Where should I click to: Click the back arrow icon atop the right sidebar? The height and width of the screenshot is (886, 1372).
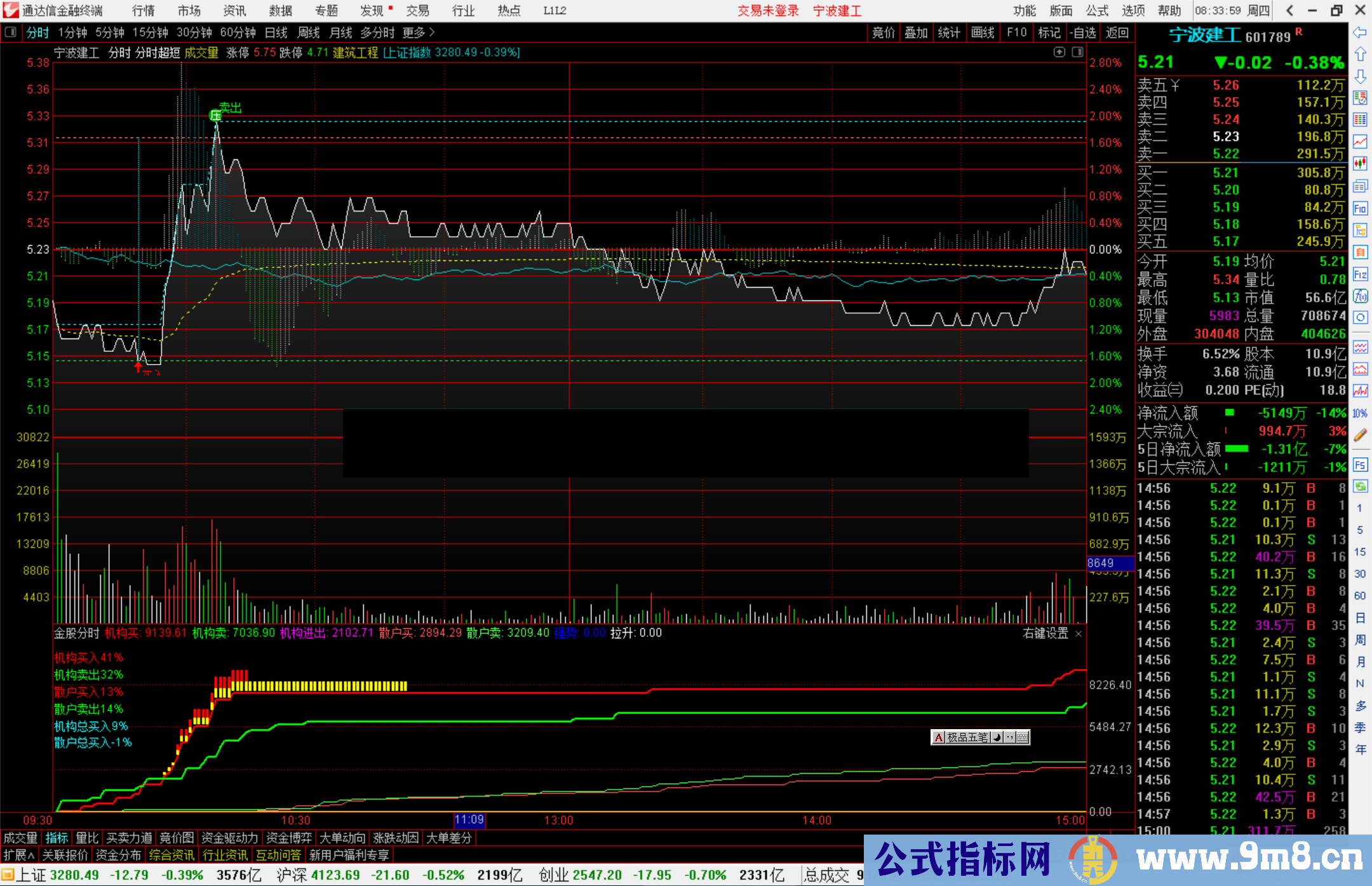click(1361, 33)
